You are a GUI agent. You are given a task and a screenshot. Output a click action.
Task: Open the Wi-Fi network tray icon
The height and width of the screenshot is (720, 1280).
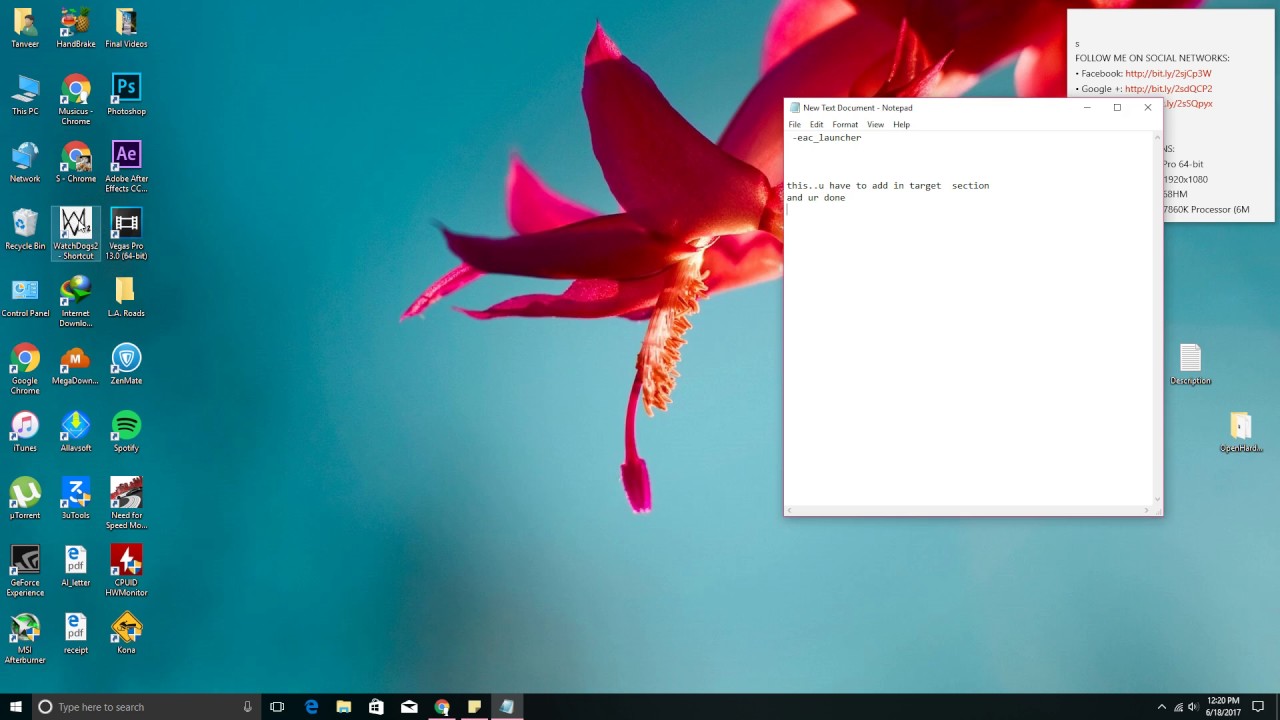click(1178, 707)
